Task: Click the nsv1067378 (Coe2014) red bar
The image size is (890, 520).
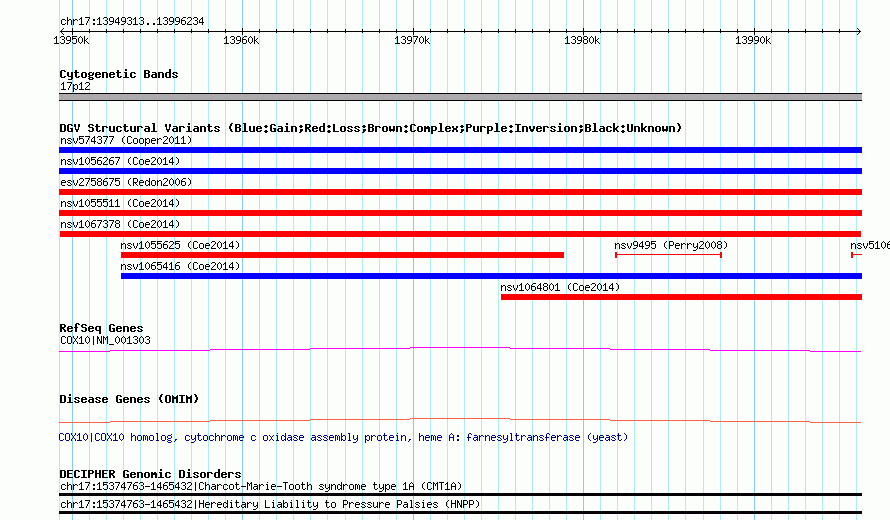Action: coord(460,234)
